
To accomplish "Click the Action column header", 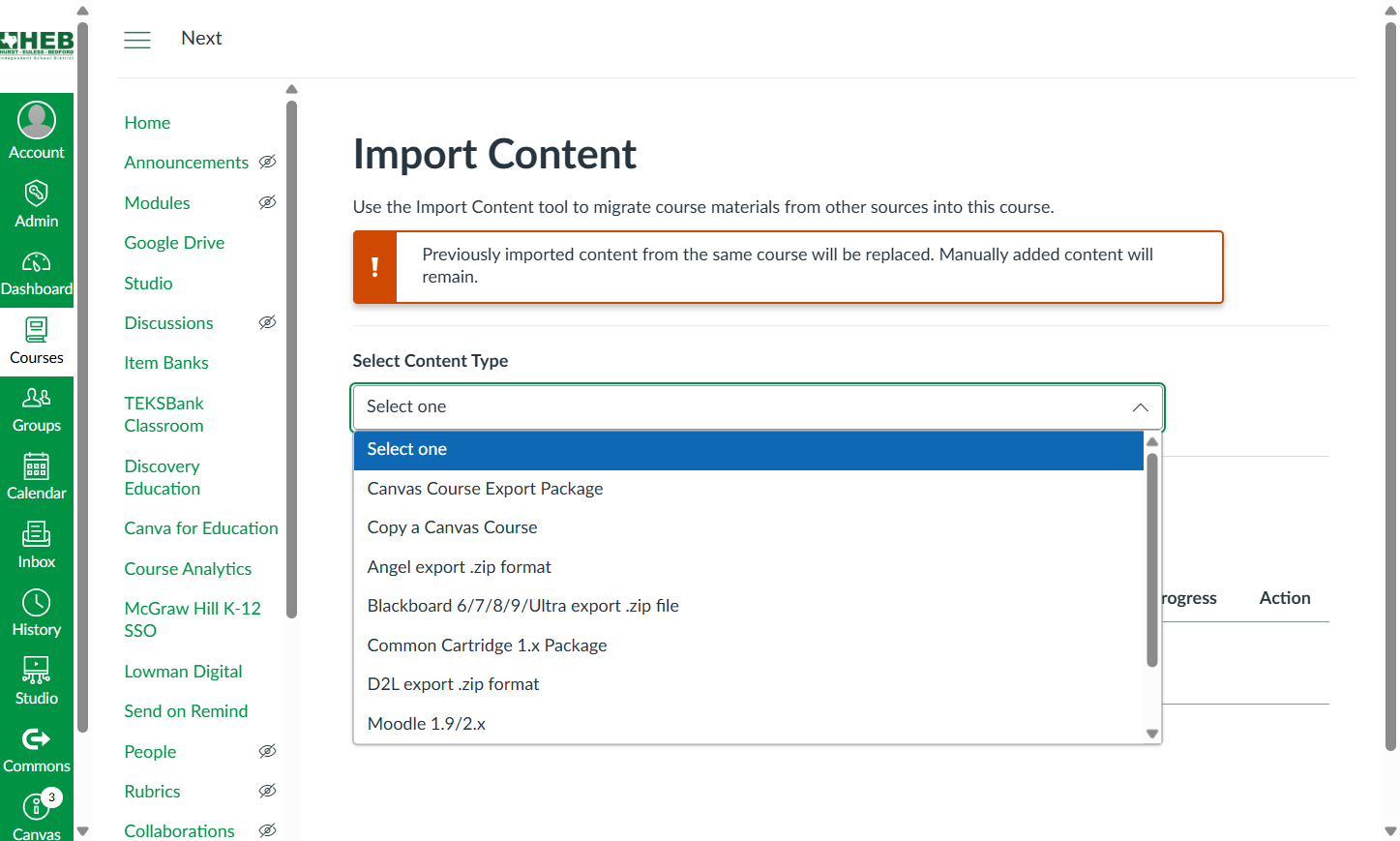I will pos(1285,598).
